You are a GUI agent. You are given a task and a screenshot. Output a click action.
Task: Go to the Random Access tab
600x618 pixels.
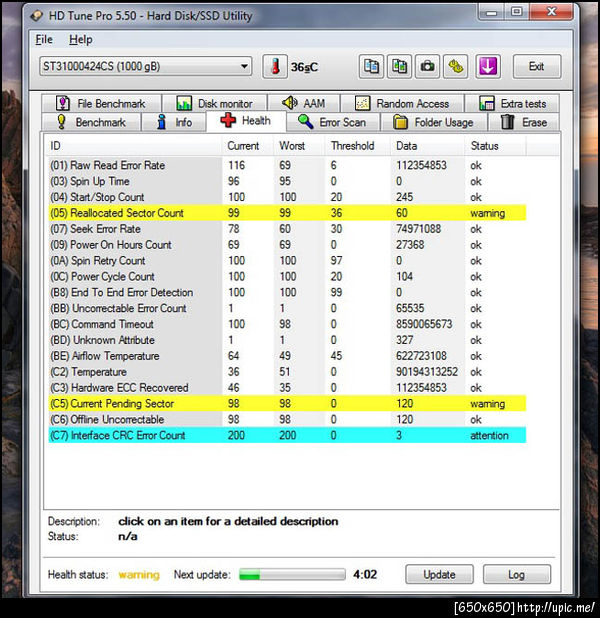402,103
